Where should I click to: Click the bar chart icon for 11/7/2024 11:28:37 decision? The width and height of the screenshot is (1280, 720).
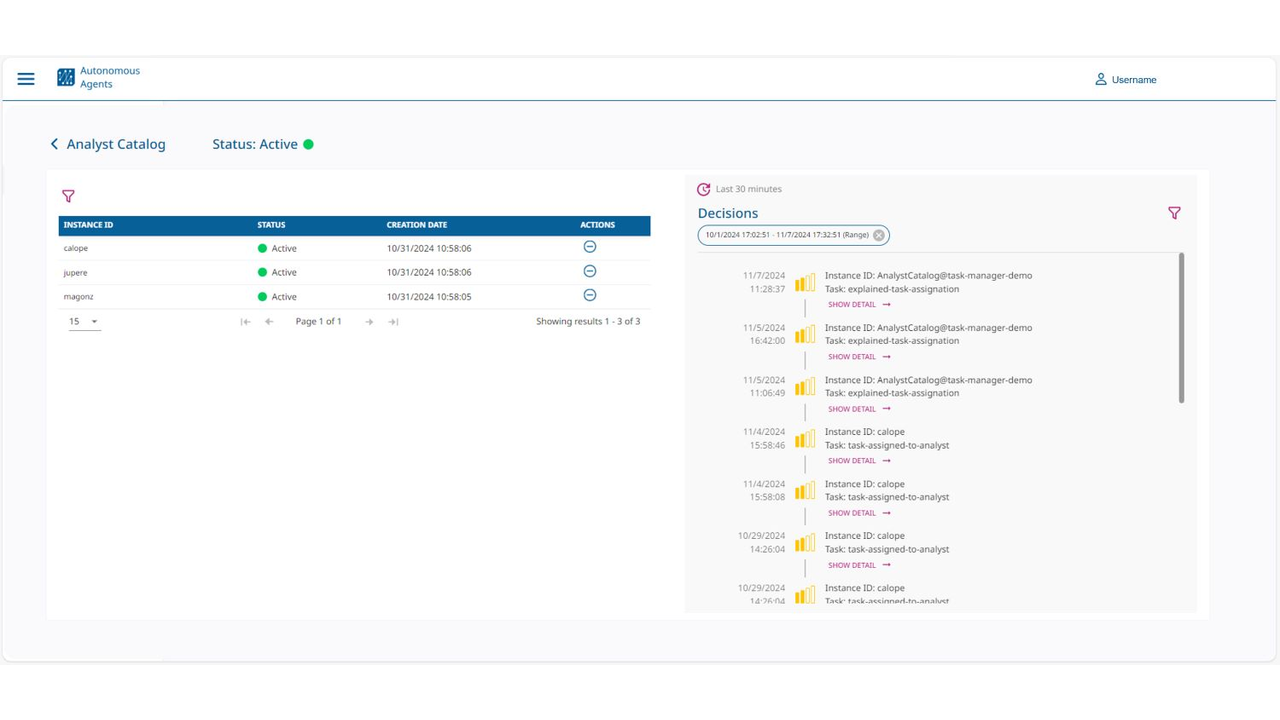click(x=805, y=283)
